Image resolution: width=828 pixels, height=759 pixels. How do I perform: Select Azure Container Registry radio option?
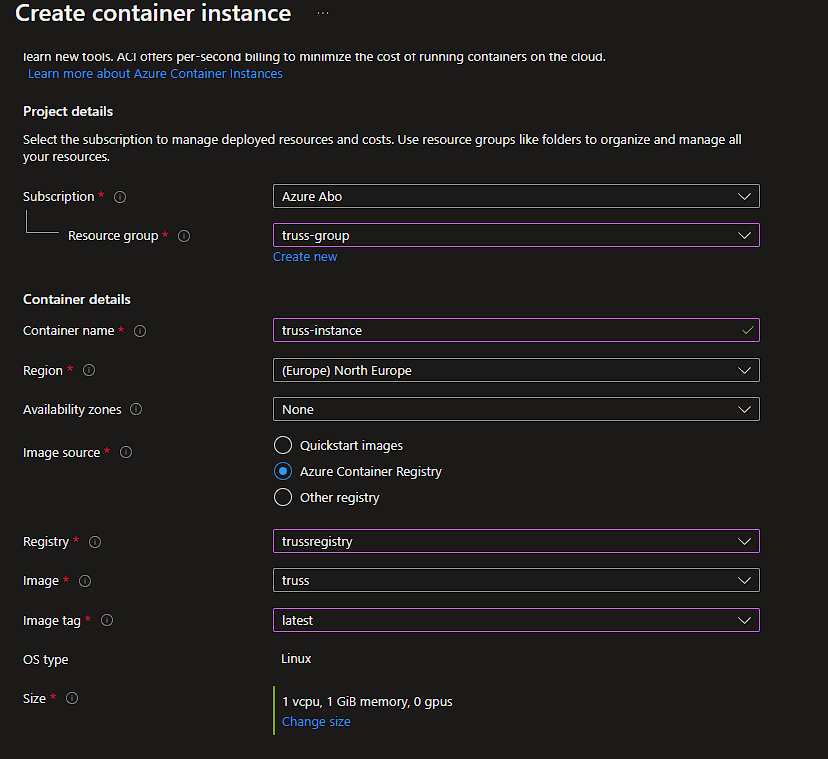[x=283, y=471]
